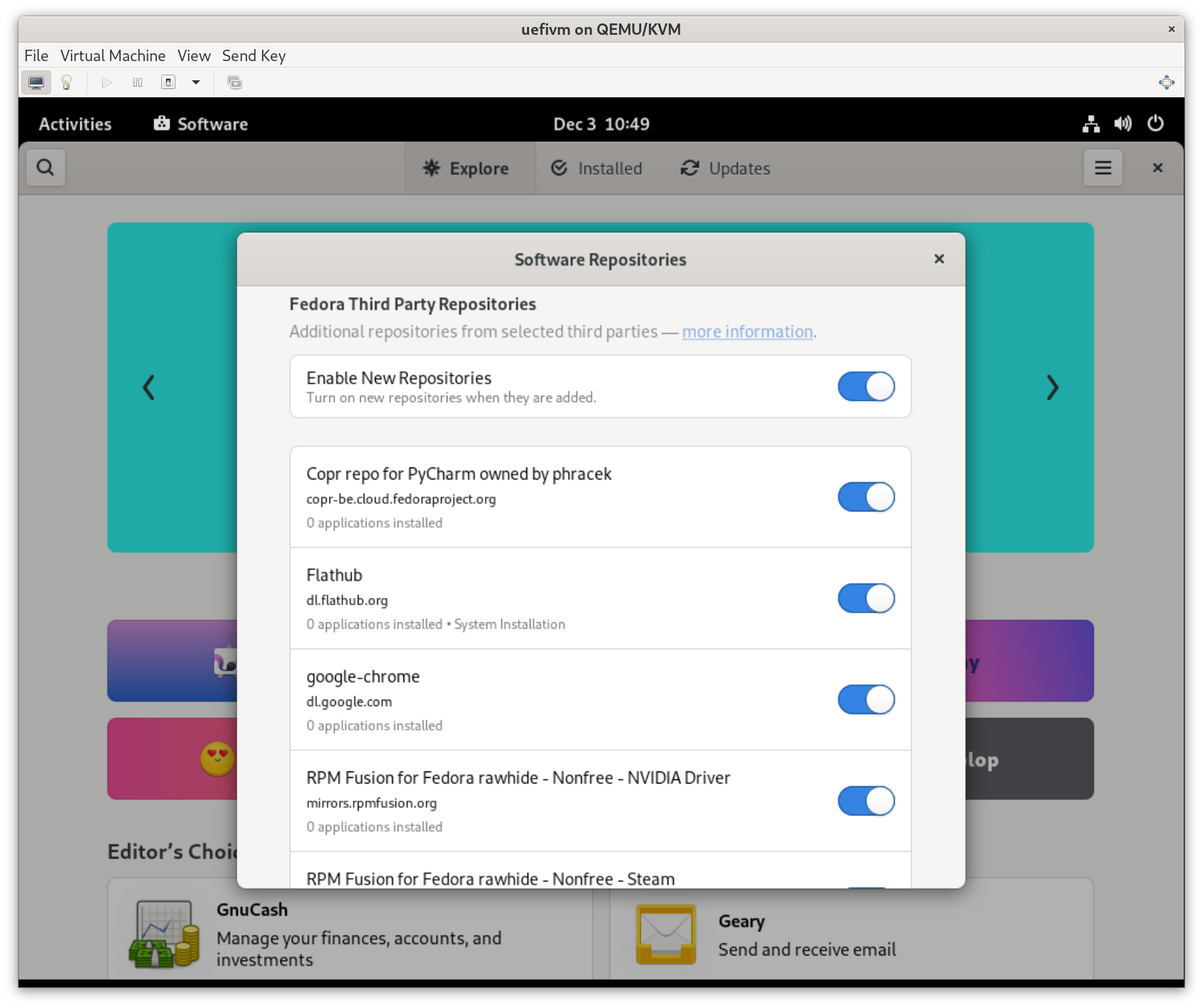
Task: Open the Software app menu in top bar
Action: [x=201, y=124]
